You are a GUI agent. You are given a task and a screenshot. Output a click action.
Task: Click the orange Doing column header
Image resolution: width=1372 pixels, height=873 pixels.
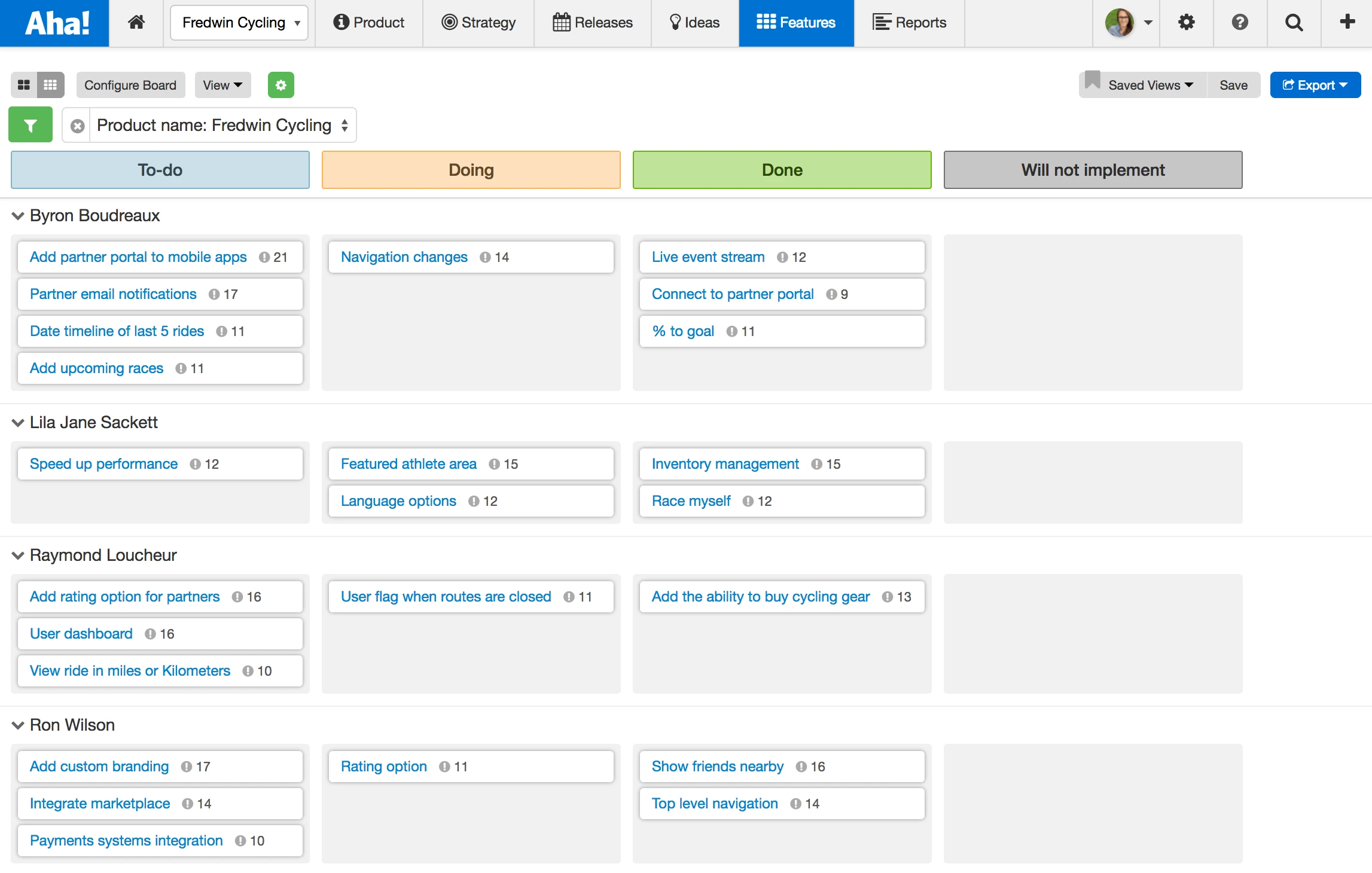pyautogui.click(x=471, y=170)
